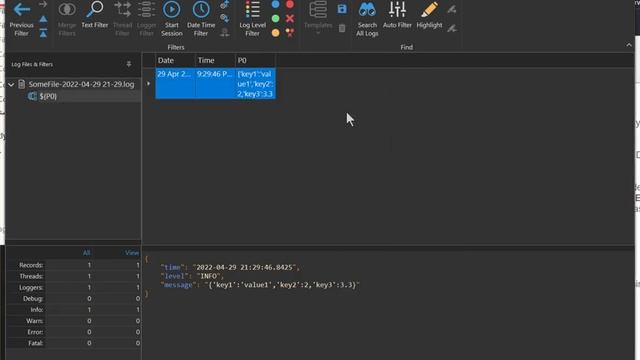Click the delete template trash icon
640x360 pixels.
coord(342,28)
